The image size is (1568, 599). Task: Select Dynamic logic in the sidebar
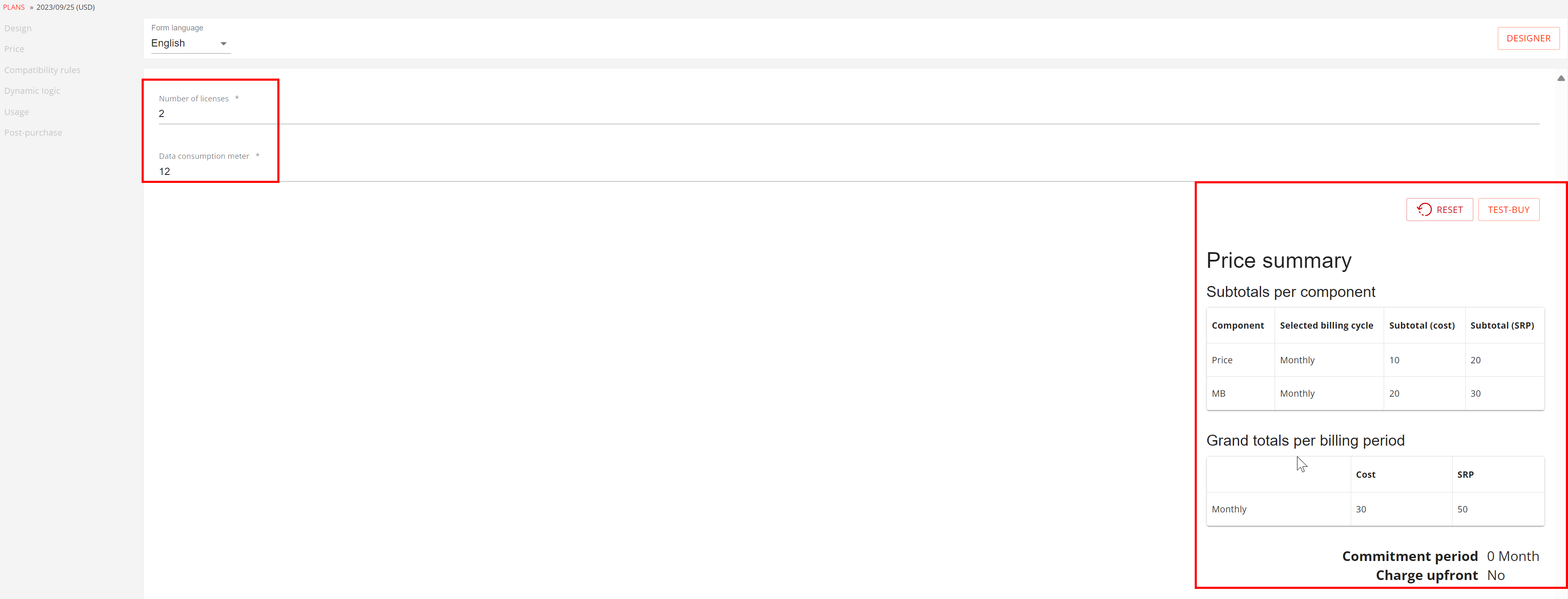[x=32, y=90]
